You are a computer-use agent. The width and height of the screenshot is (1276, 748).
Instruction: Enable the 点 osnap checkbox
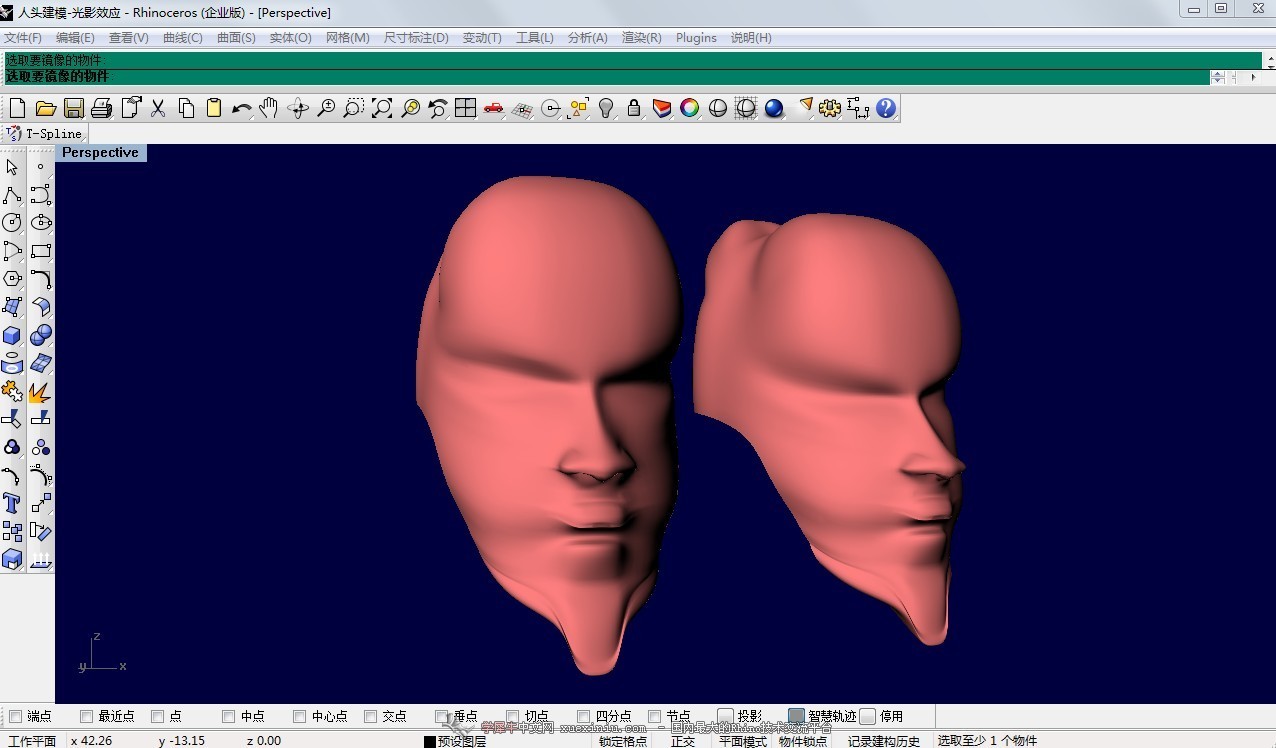click(157, 716)
